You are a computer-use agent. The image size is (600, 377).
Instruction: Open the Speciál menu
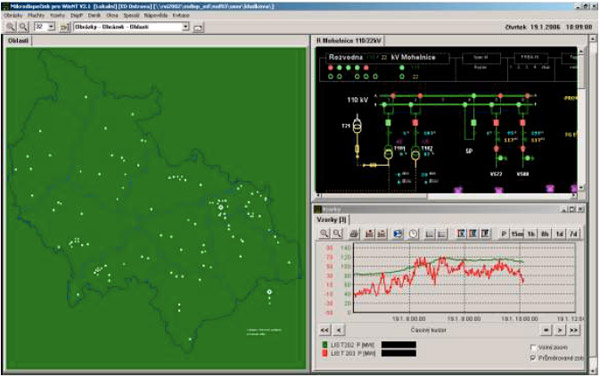pos(131,15)
